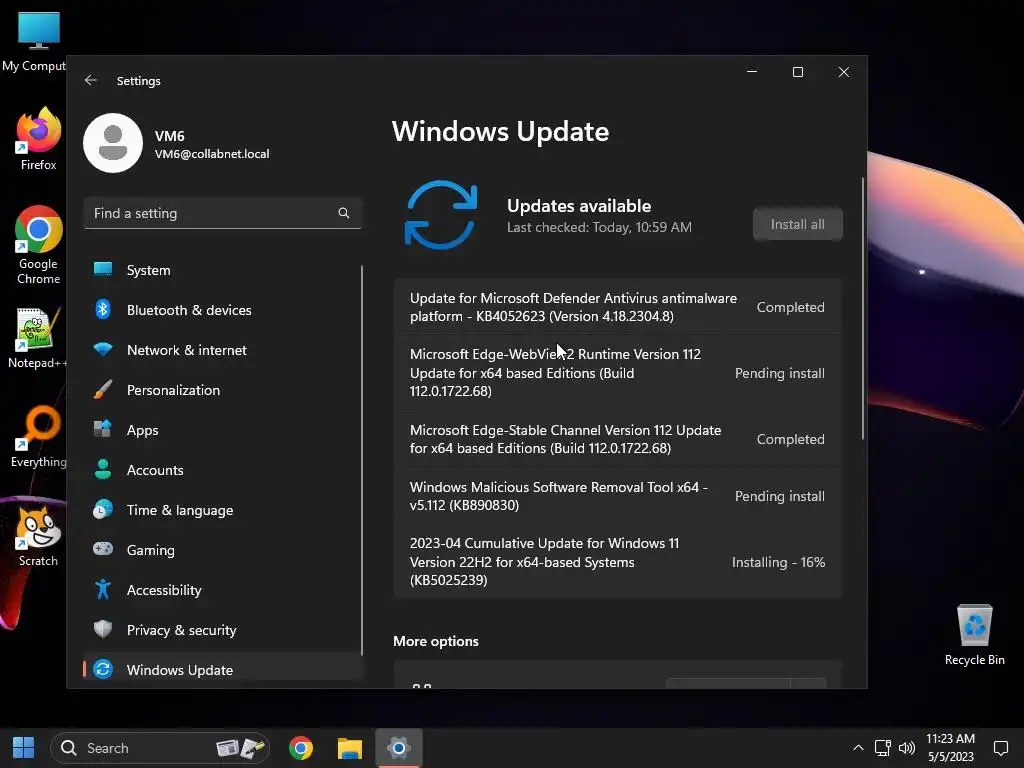
Task: Click the Edge-WebView2 Runtime update entry
Action: [618, 372]
